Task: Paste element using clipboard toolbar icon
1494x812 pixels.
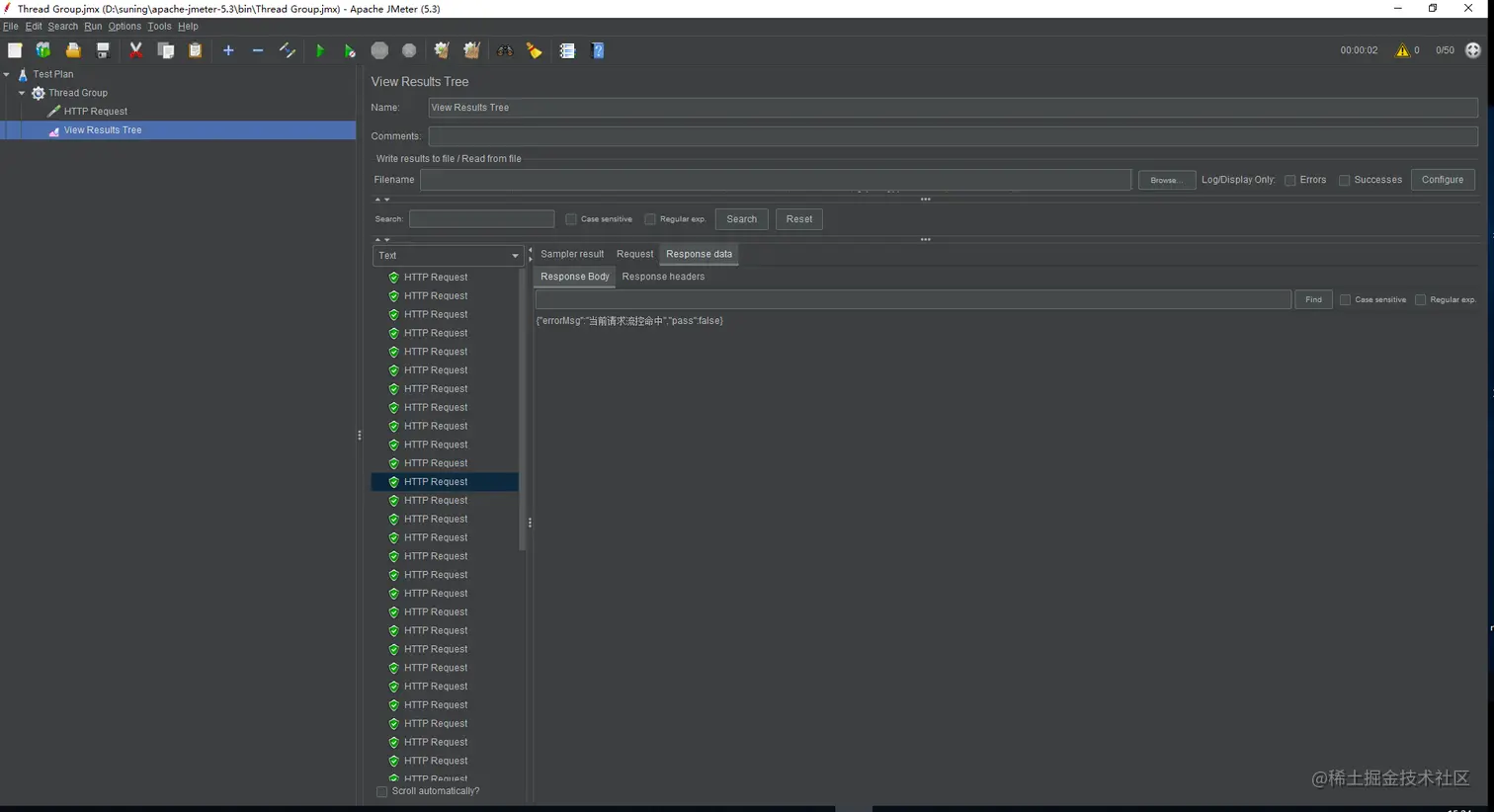Action: [196, 50]
